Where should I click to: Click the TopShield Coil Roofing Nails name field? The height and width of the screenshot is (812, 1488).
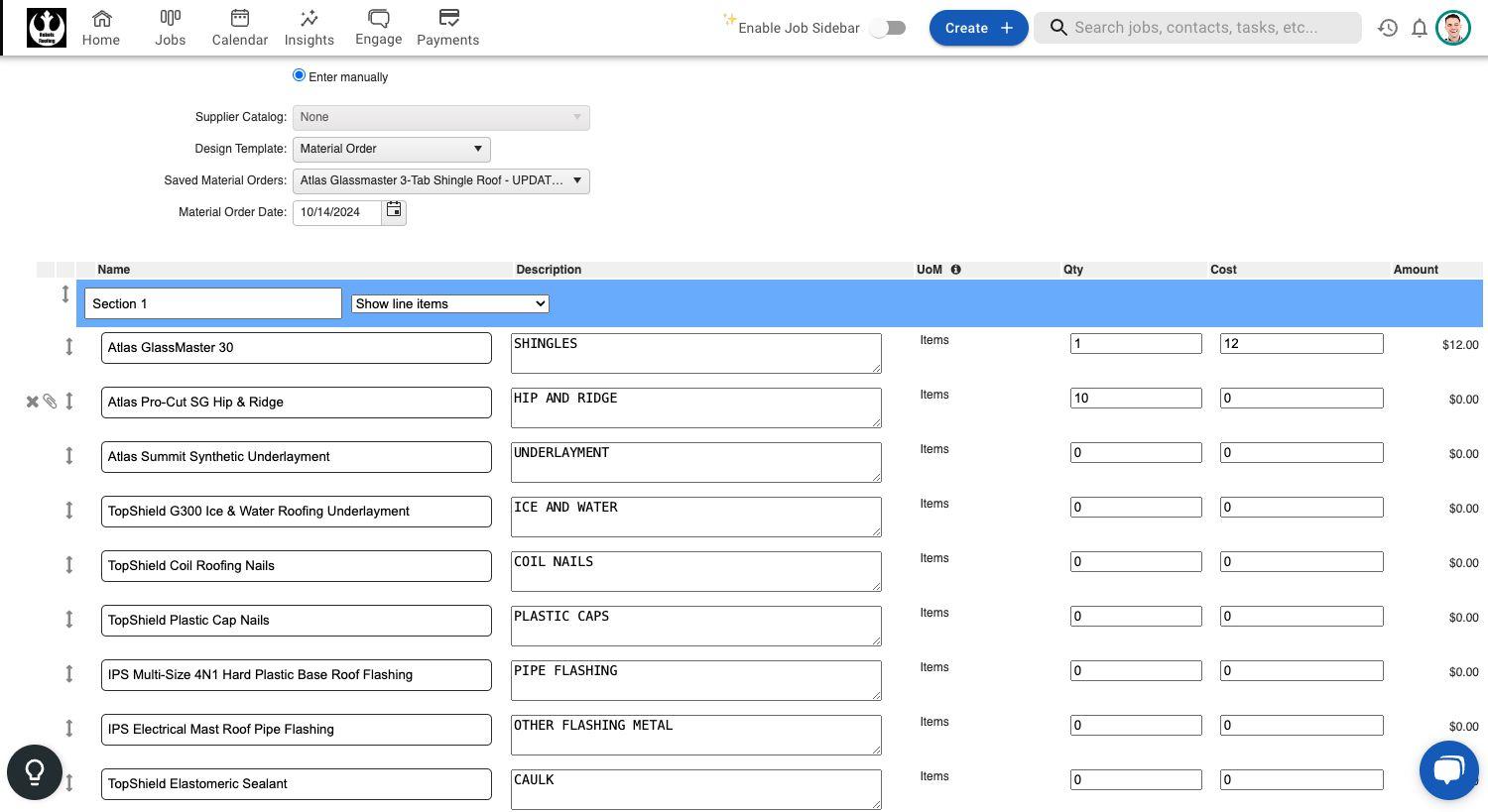click(297, 566)
